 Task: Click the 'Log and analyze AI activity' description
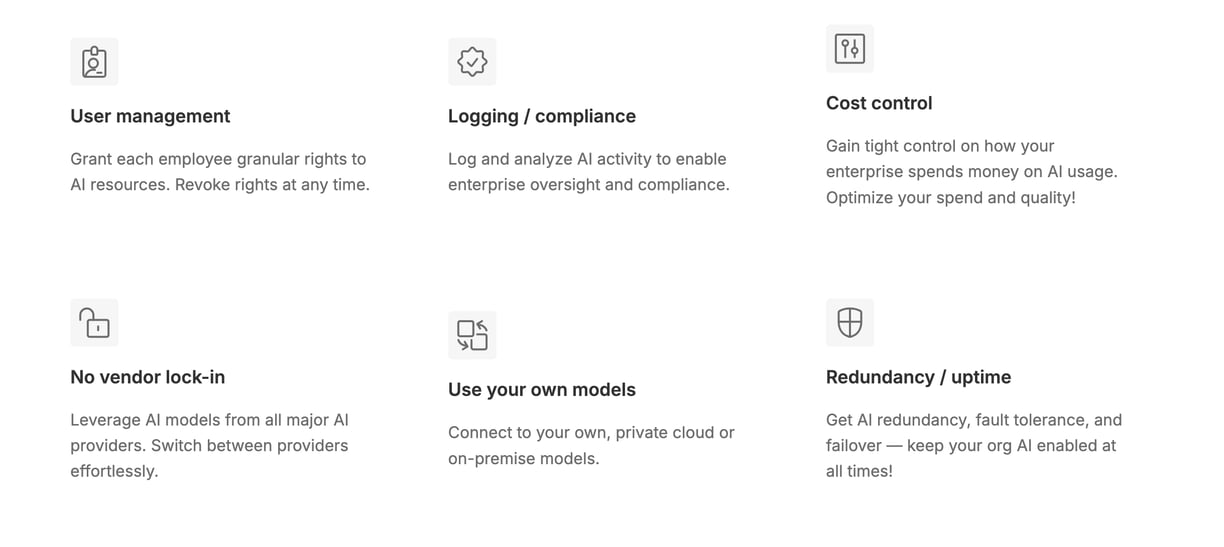pos(589,171)
